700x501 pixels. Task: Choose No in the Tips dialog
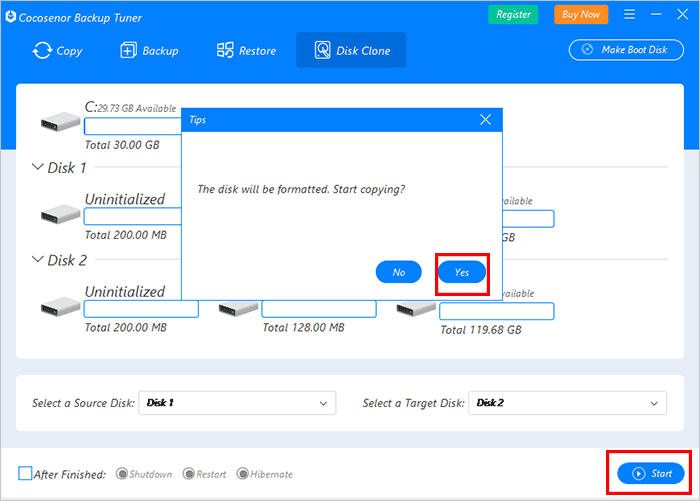tap(399, 272)
